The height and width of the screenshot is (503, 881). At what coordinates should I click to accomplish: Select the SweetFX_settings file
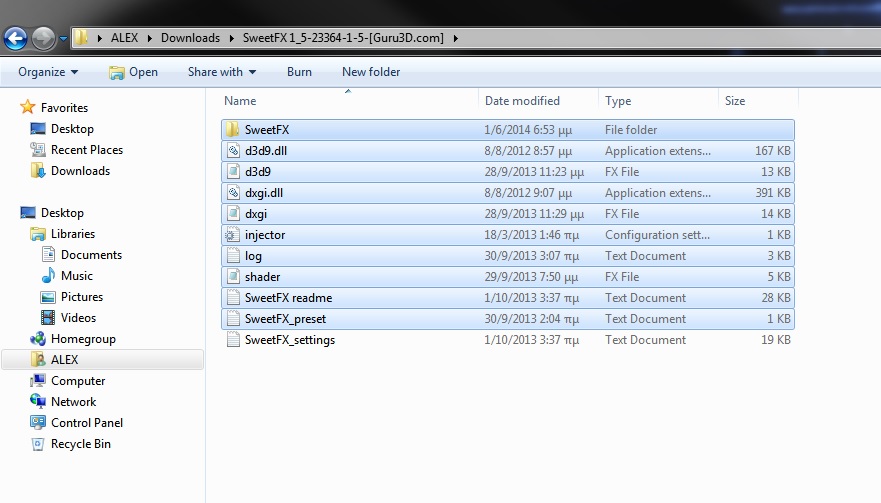(x=507, y=339)
